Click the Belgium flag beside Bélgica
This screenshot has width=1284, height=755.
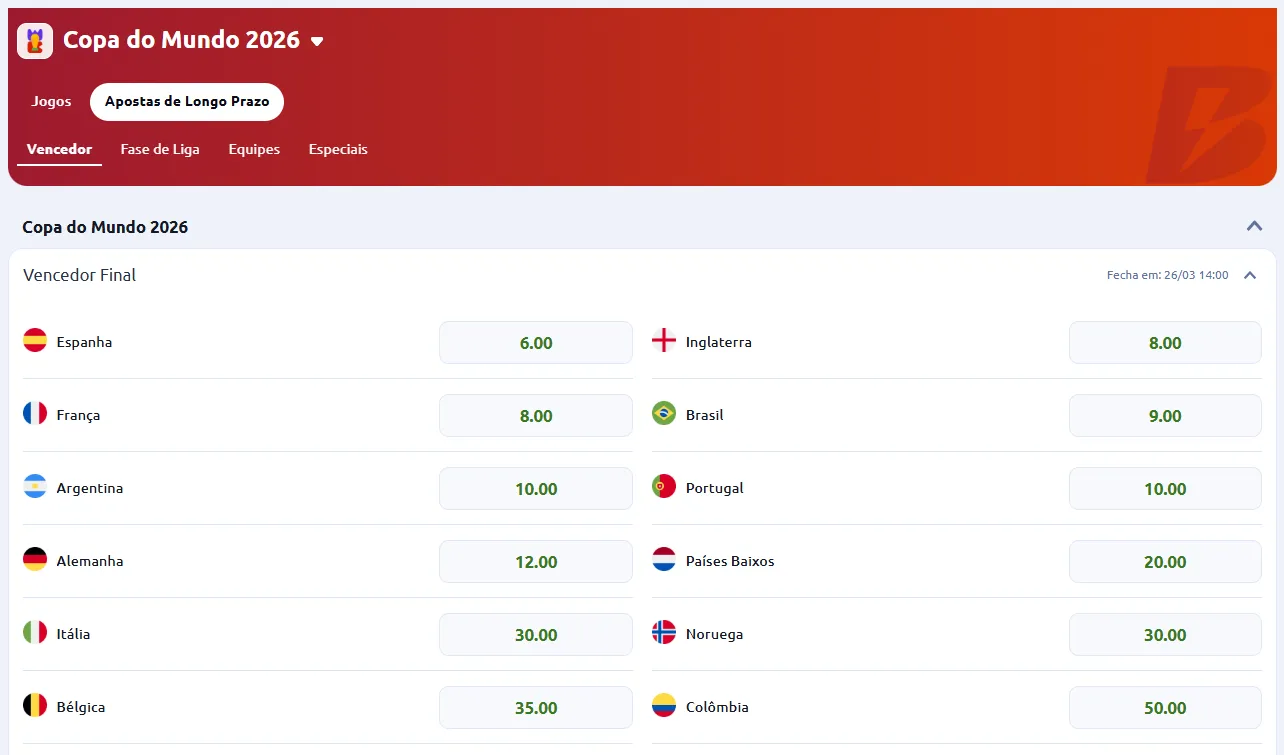click(33, 705)
